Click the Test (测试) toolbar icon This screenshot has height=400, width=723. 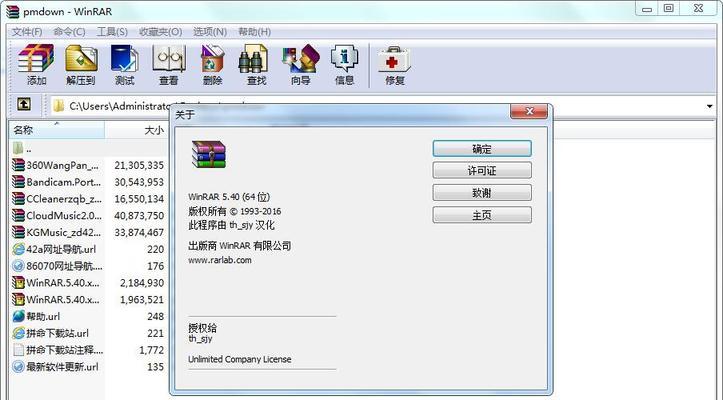124,59
